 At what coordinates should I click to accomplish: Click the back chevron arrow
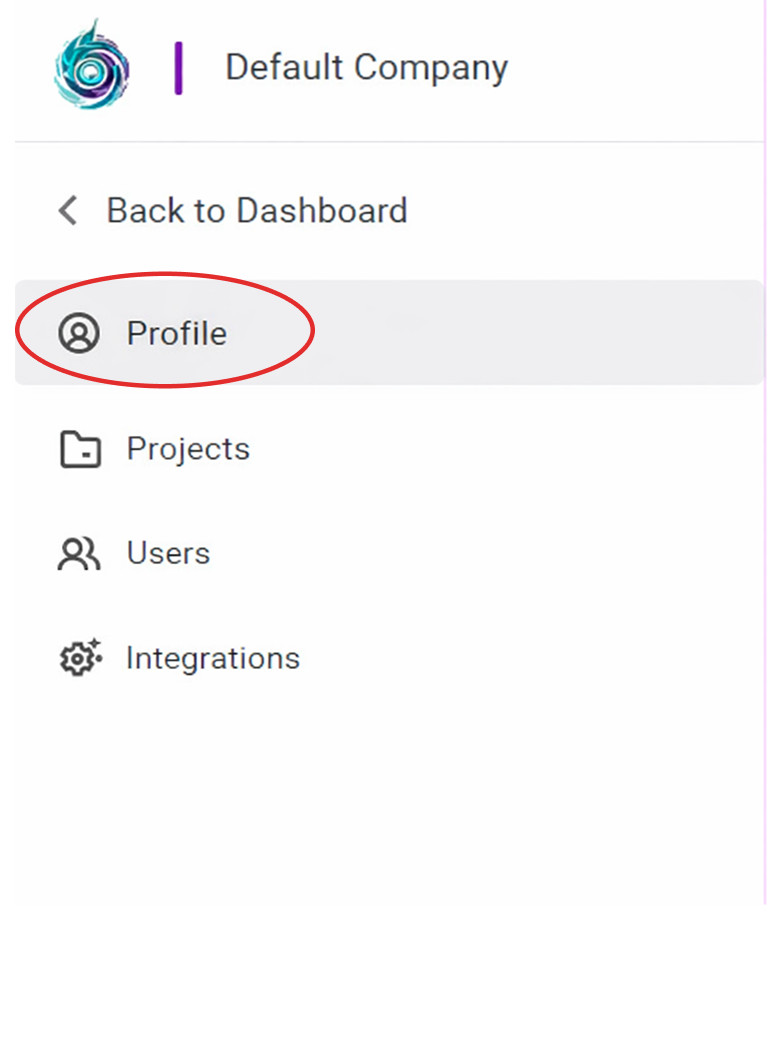click(x=68, y=211)
